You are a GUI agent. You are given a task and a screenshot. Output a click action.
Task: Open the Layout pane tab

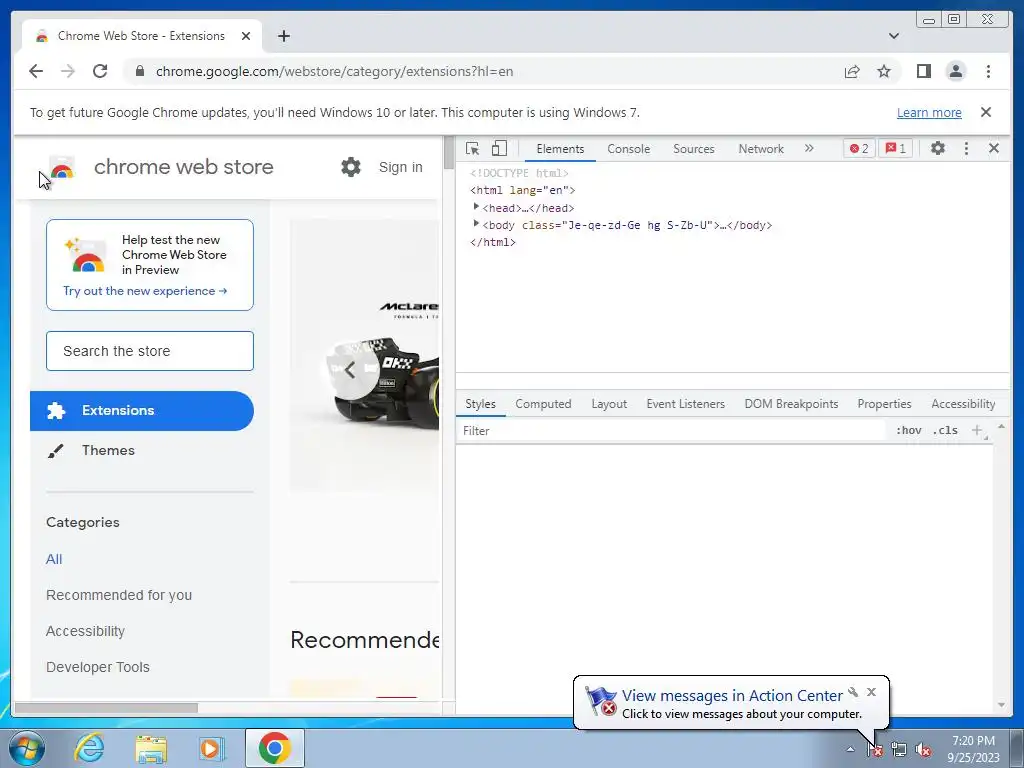[x=609, y=404]
